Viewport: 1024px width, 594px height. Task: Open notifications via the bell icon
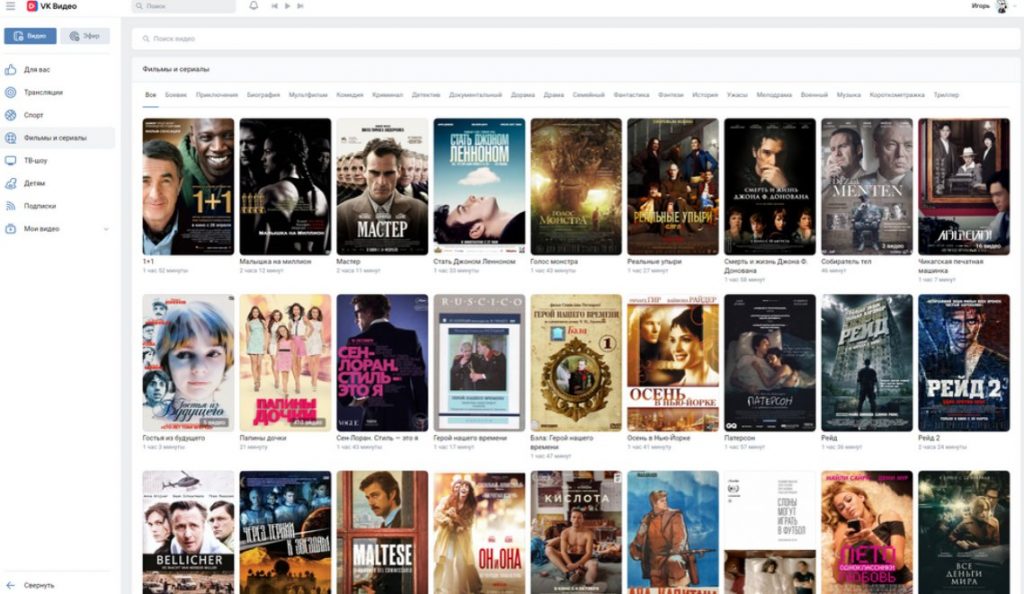coord(253,6)
